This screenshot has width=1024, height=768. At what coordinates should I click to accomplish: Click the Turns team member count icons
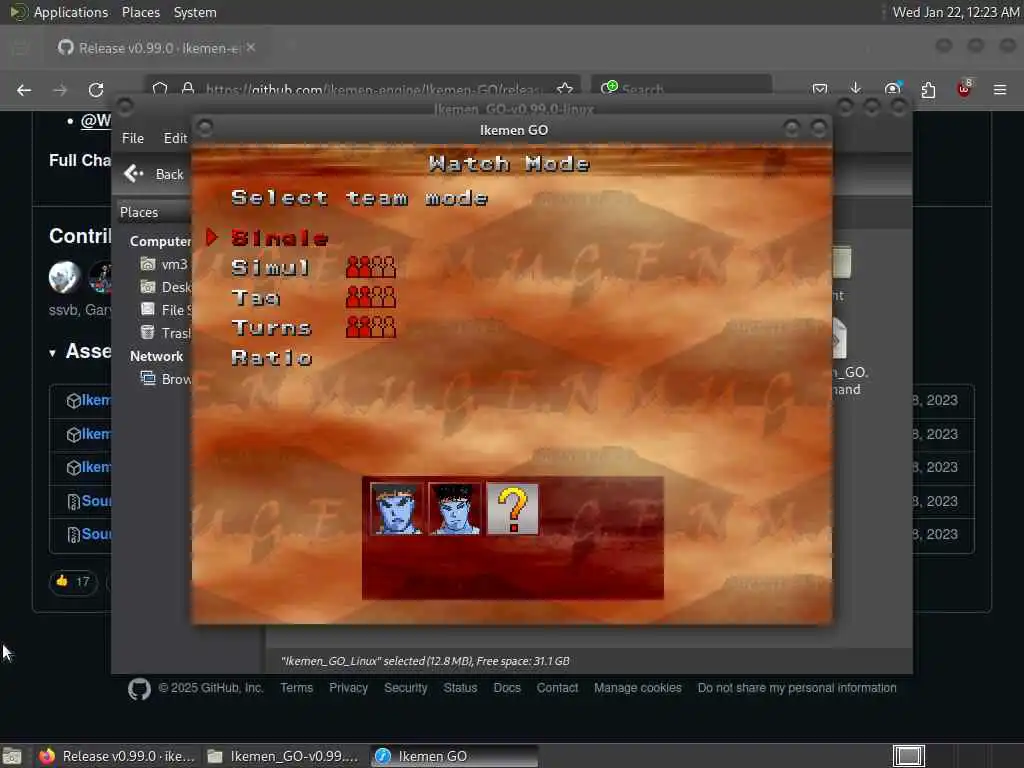(x=371, y=327)
